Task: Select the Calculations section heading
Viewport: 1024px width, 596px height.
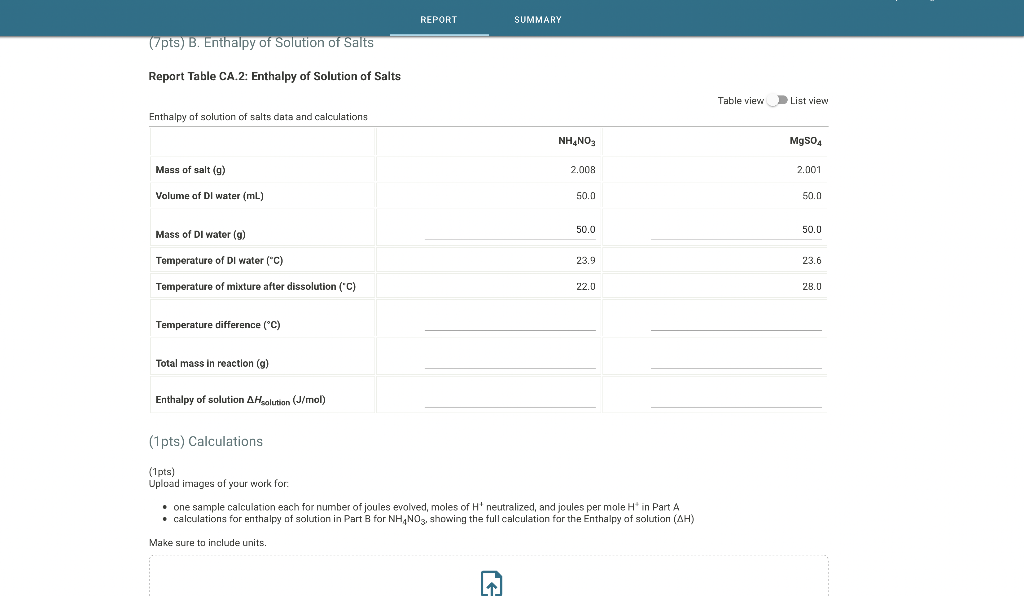Action: click(x=206, y=441)
